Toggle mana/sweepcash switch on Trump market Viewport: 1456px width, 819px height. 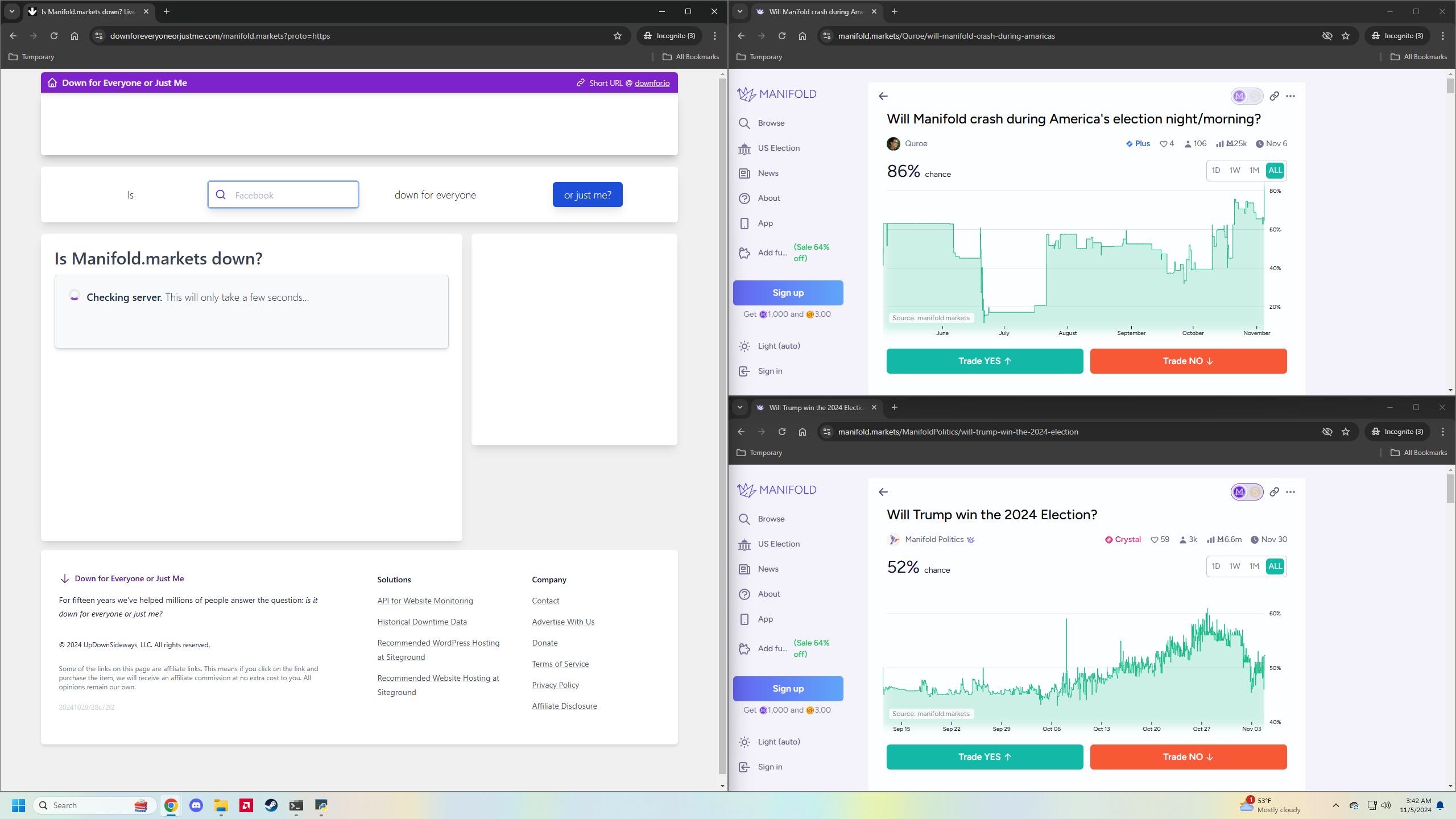pyautogui.click(x=1247, y=492)
